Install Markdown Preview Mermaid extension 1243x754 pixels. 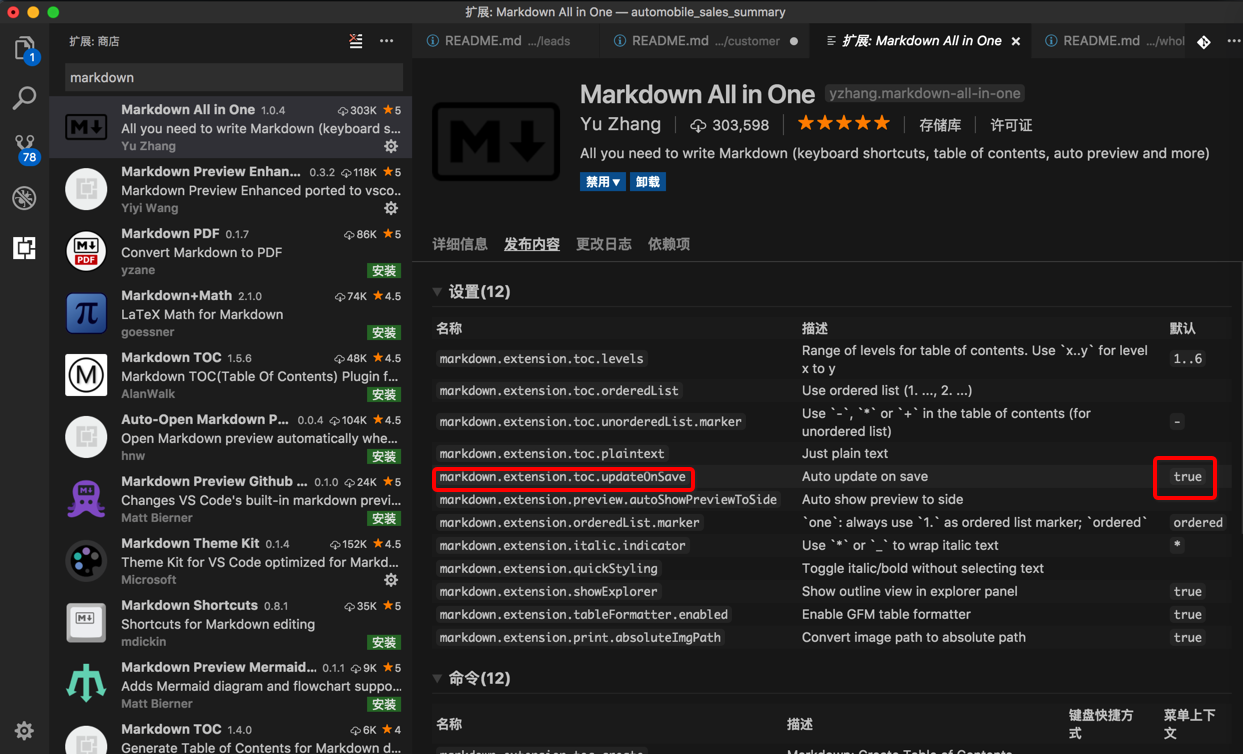(384, 705)
